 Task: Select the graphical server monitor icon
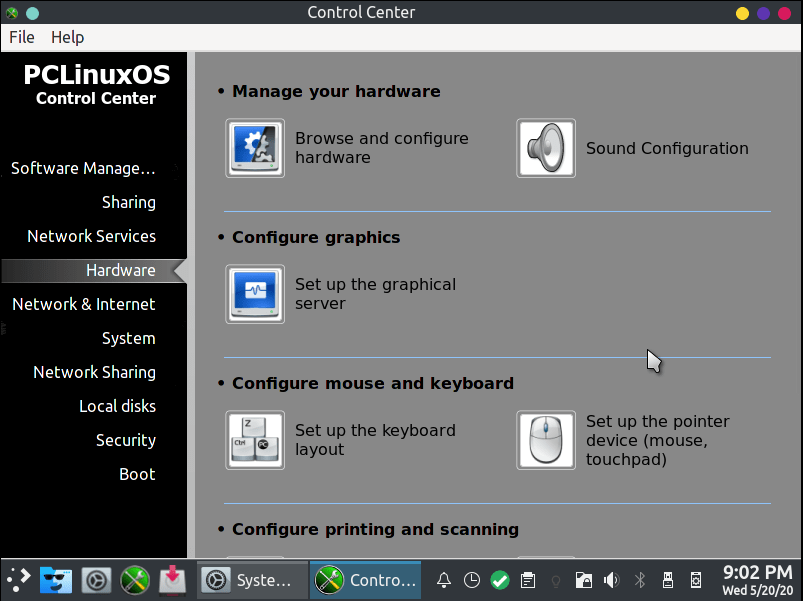point(255,294)
